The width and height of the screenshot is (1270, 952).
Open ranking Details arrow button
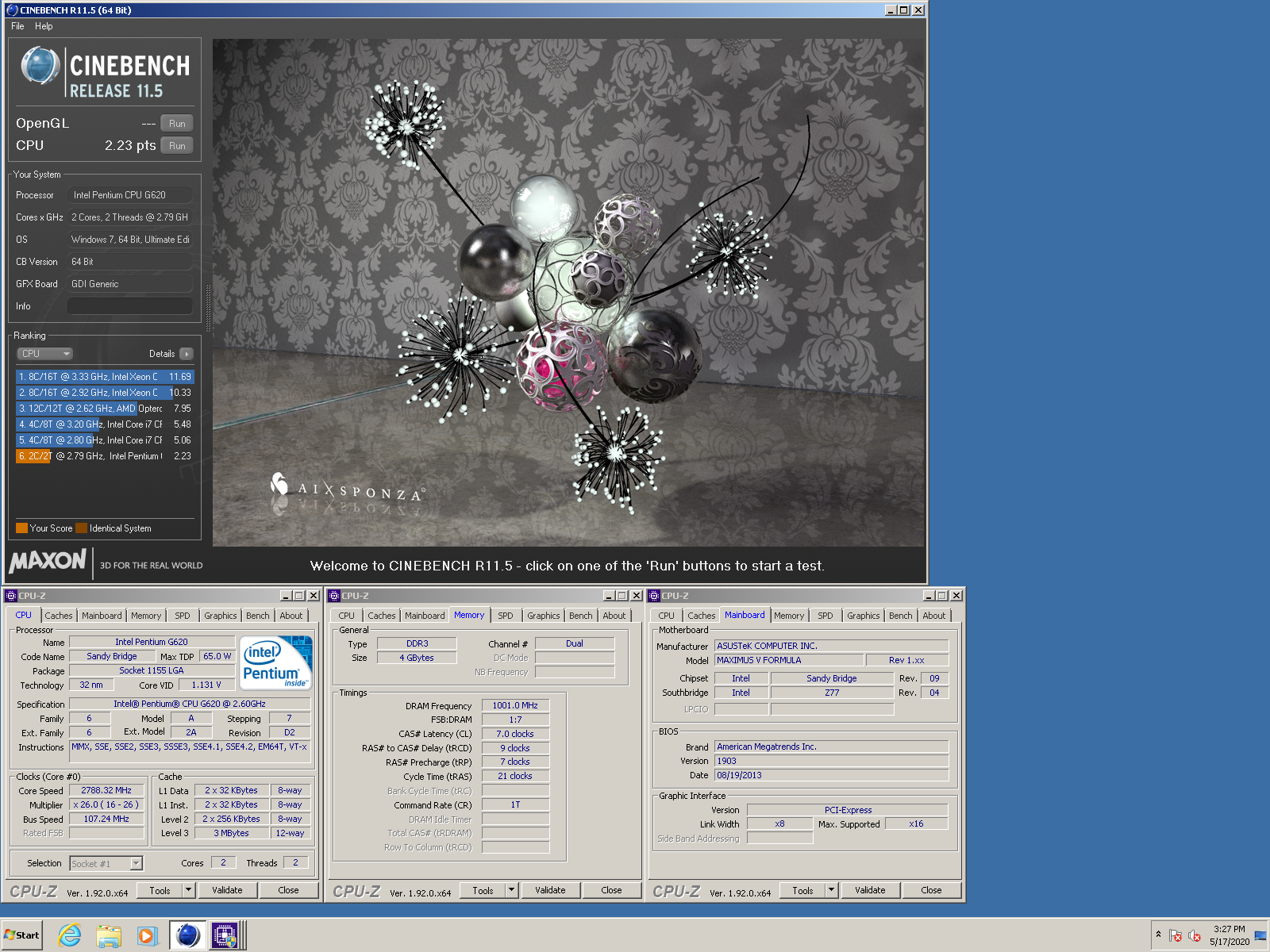pos(187,354)
